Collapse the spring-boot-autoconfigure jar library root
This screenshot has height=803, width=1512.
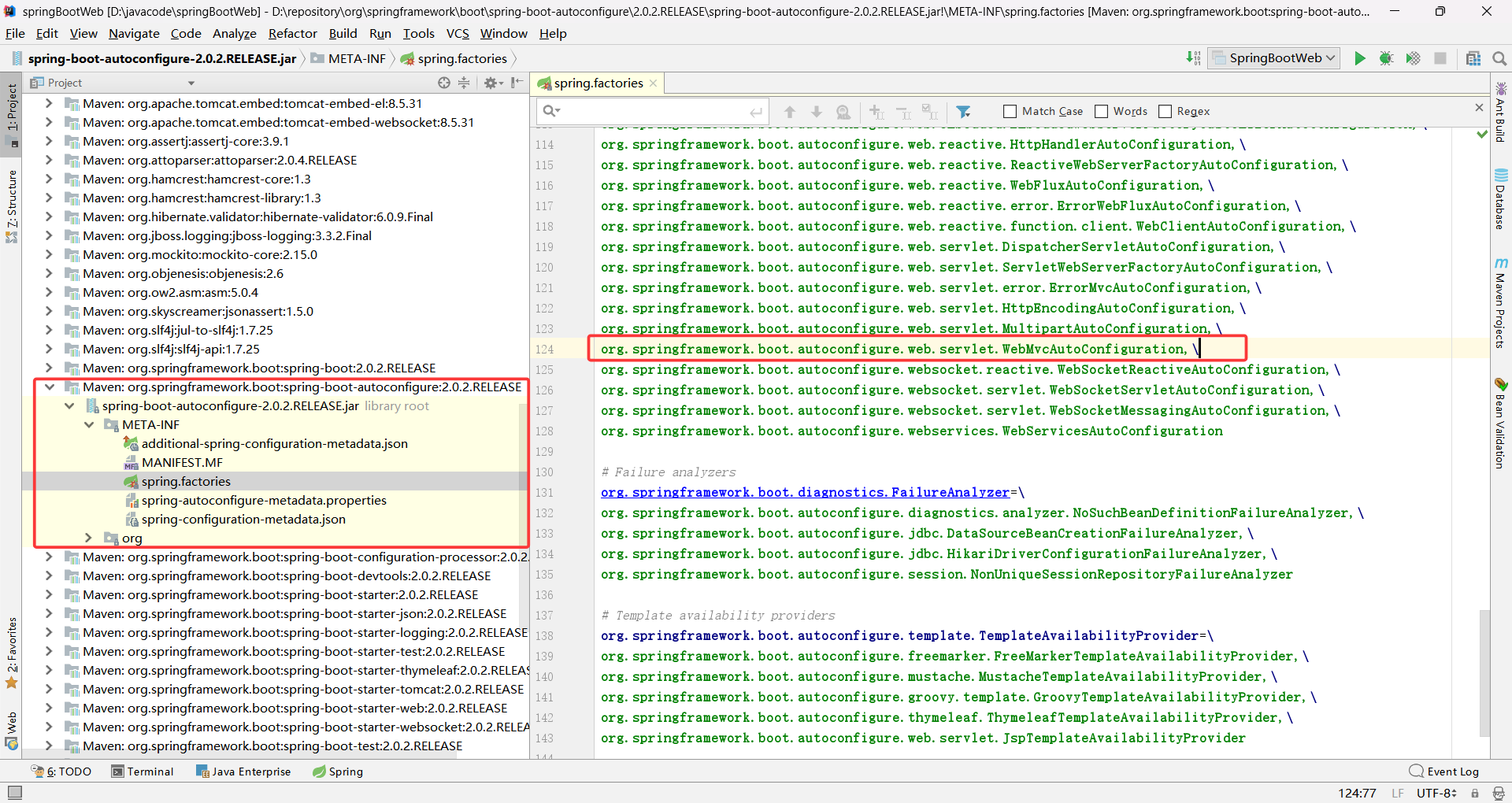[69, 405]
